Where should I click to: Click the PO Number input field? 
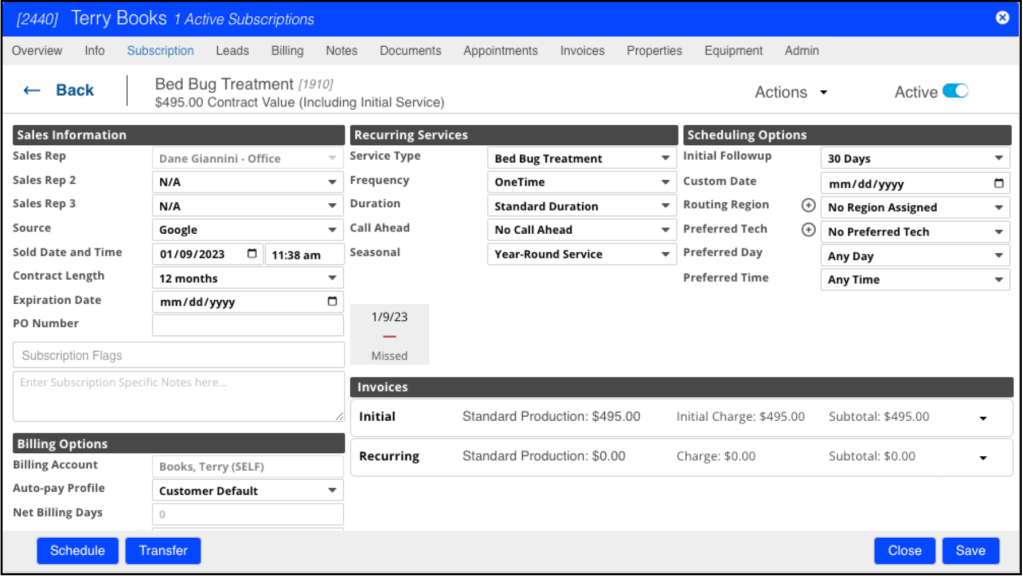click(248, 325)
